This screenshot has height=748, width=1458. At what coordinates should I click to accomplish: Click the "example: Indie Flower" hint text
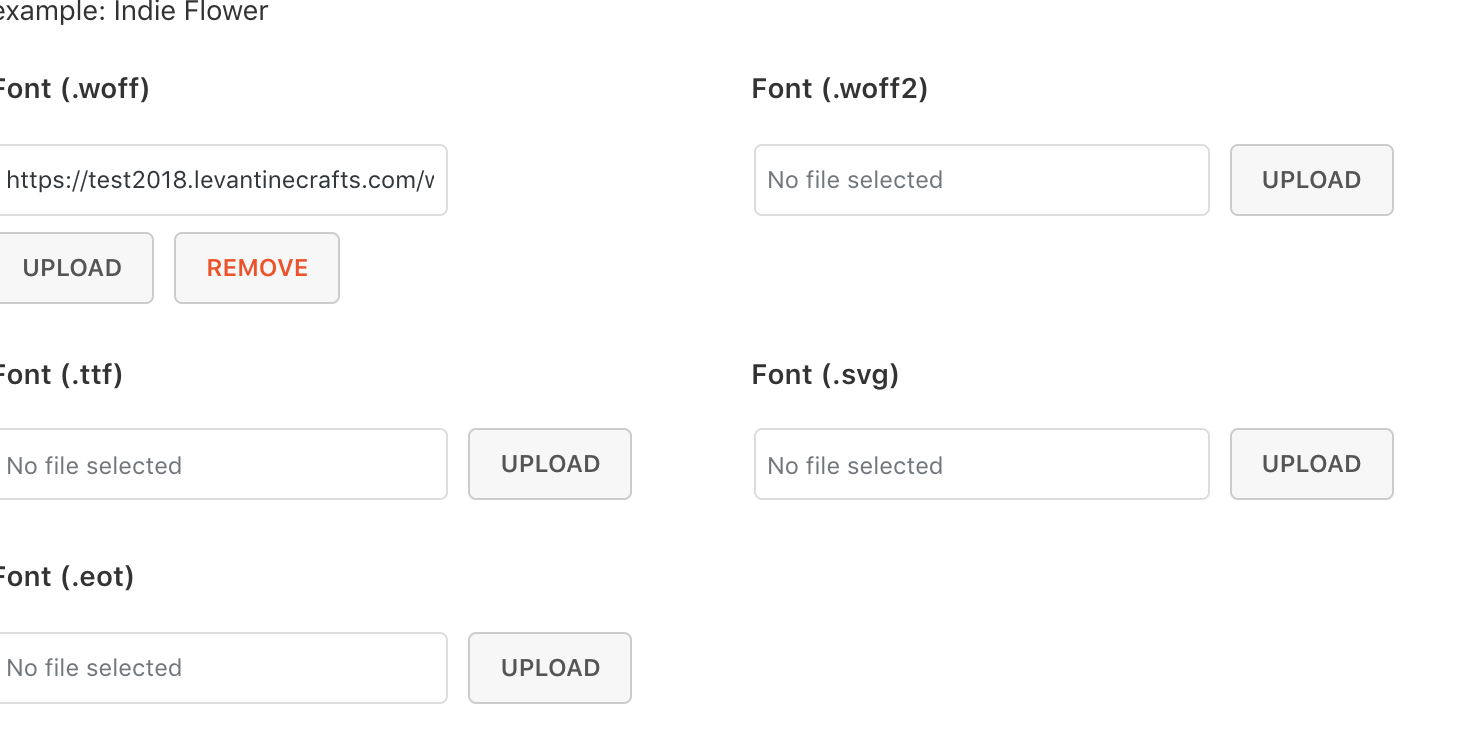tap(134, 12)
